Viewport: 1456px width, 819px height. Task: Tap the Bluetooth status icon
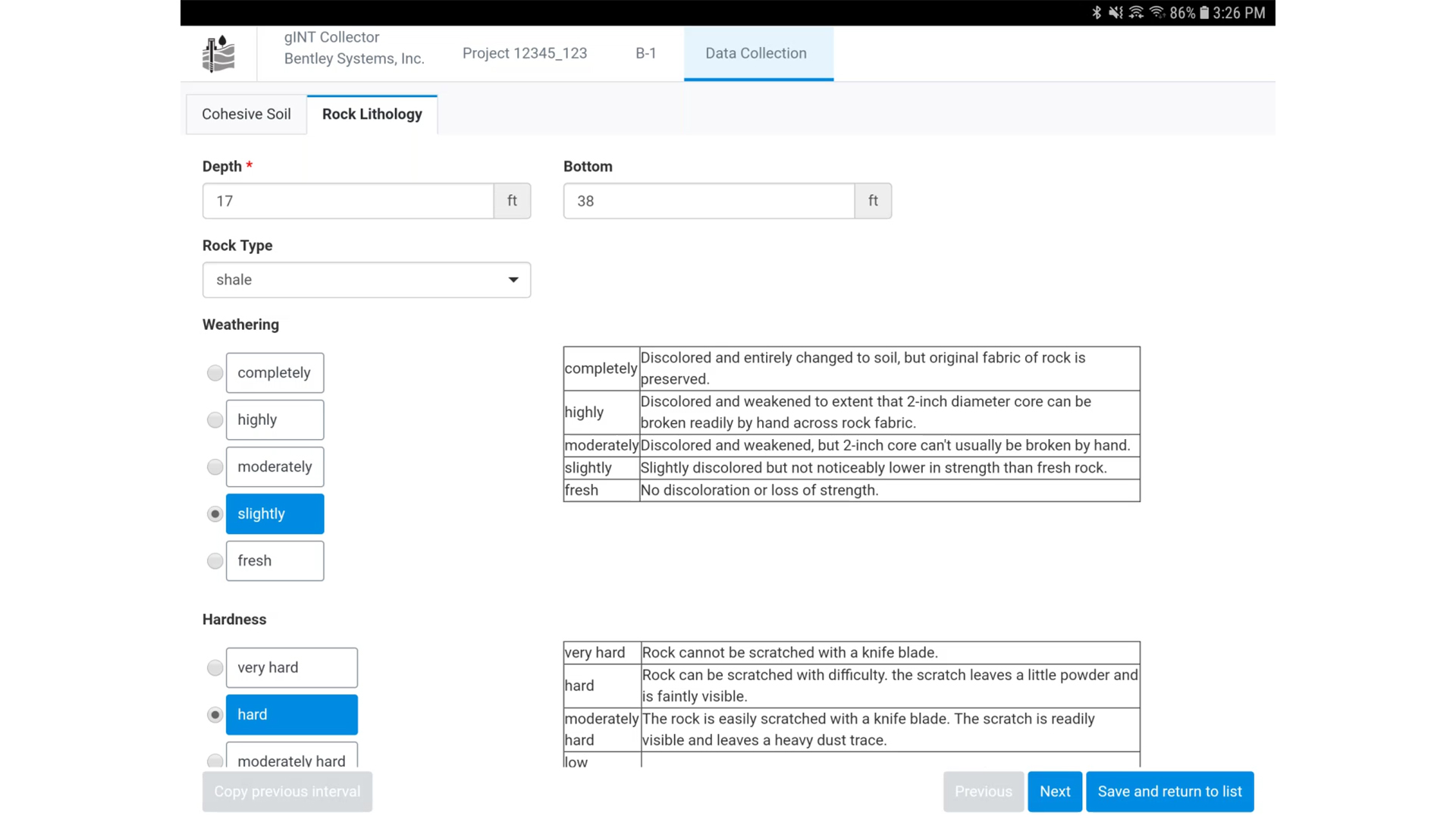coord(1096,13)
